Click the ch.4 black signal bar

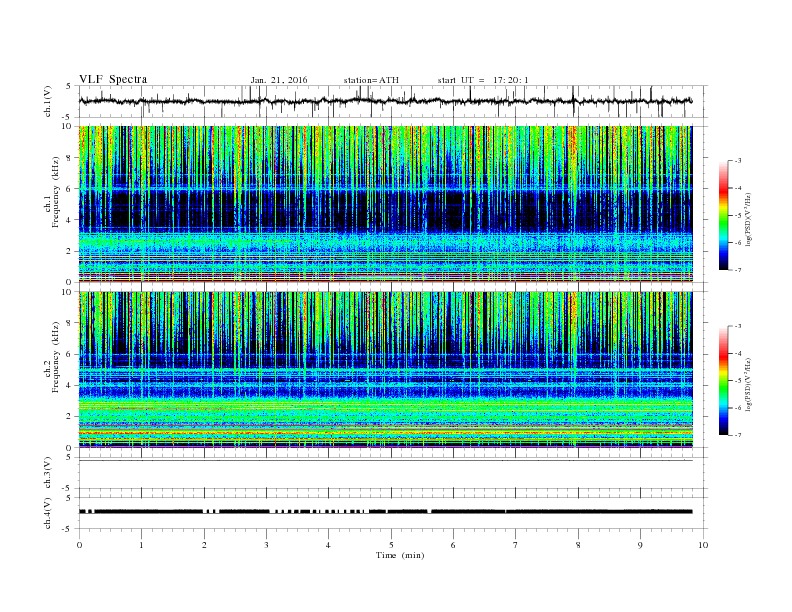385,512
